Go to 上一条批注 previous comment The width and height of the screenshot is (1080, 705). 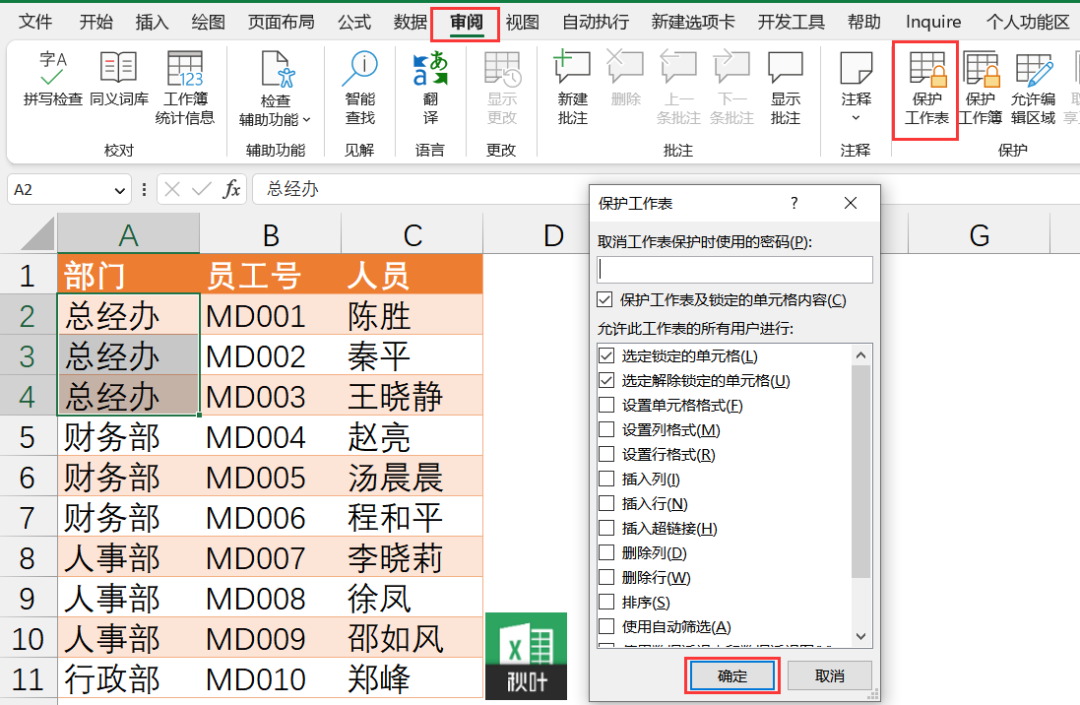pyautogui.click(x=678, y=88)
